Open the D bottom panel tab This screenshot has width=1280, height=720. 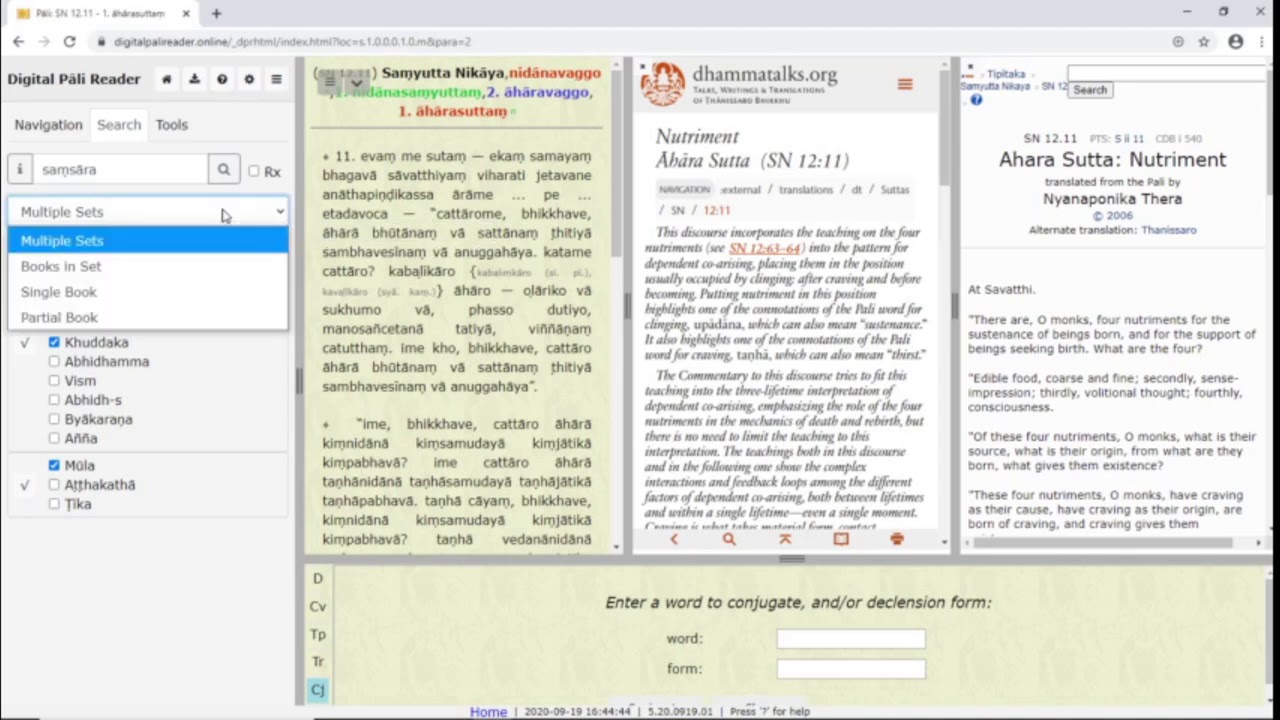(x=318, y=579)
